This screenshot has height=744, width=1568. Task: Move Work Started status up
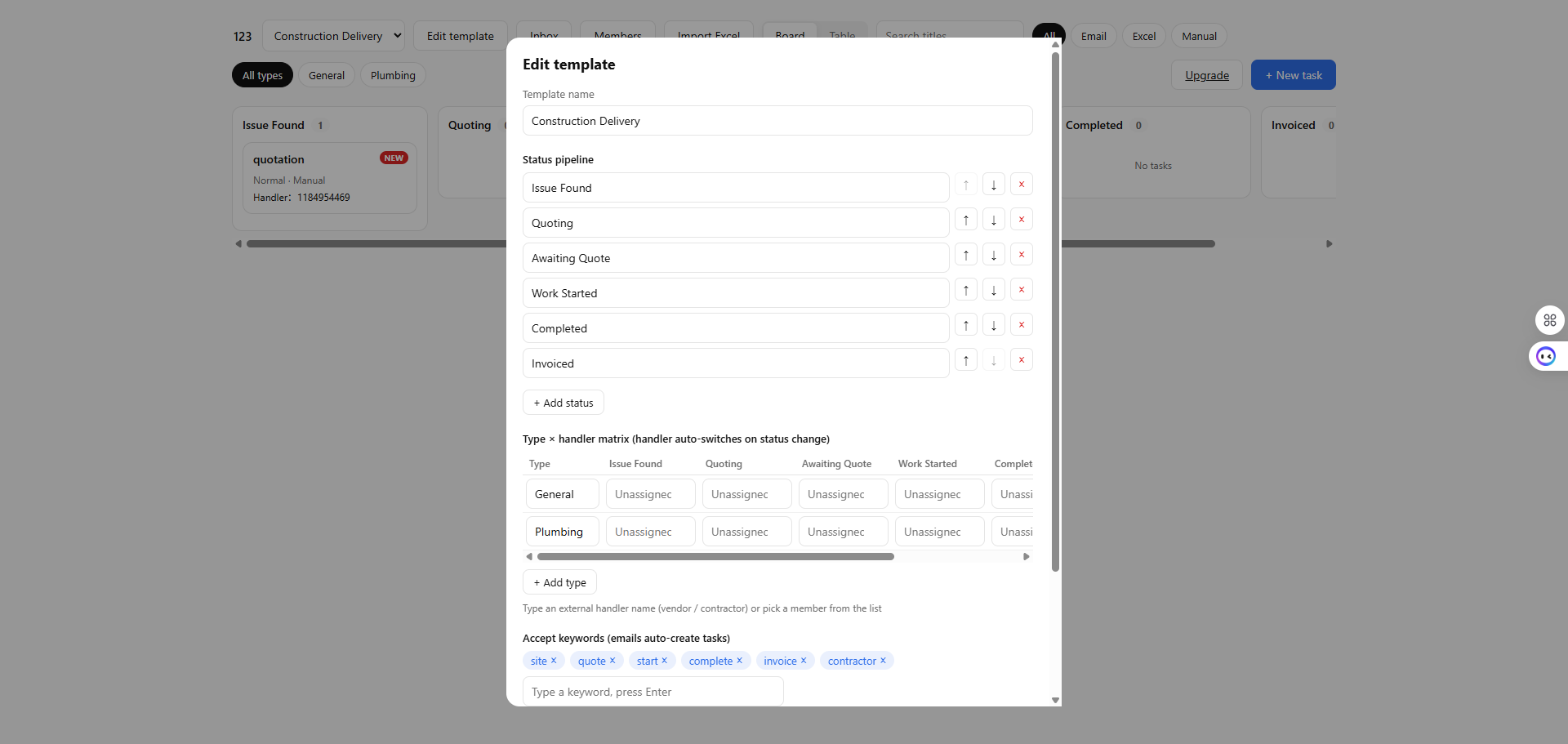coord(965,290)
